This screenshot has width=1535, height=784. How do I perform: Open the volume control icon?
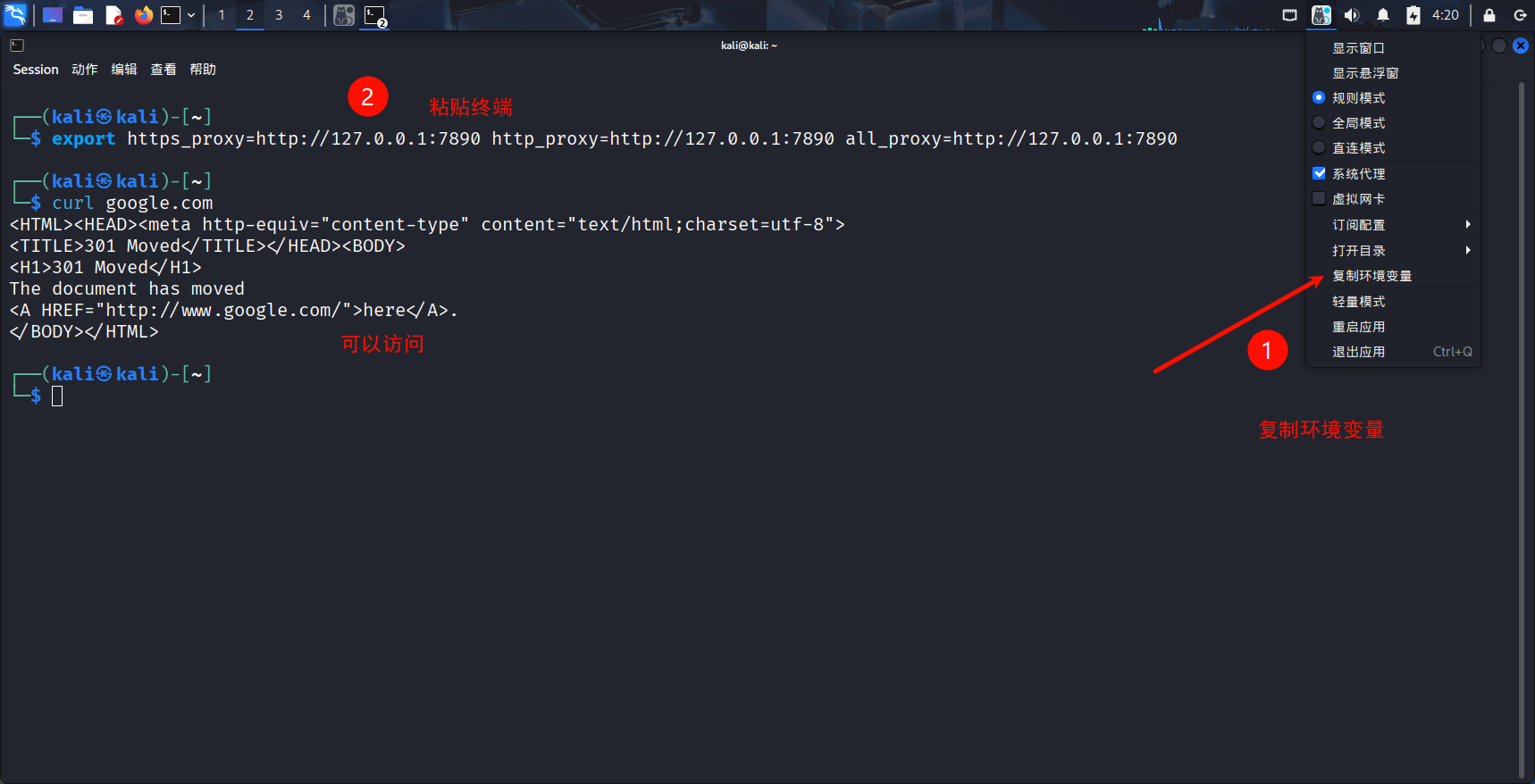click(1352, 15)
